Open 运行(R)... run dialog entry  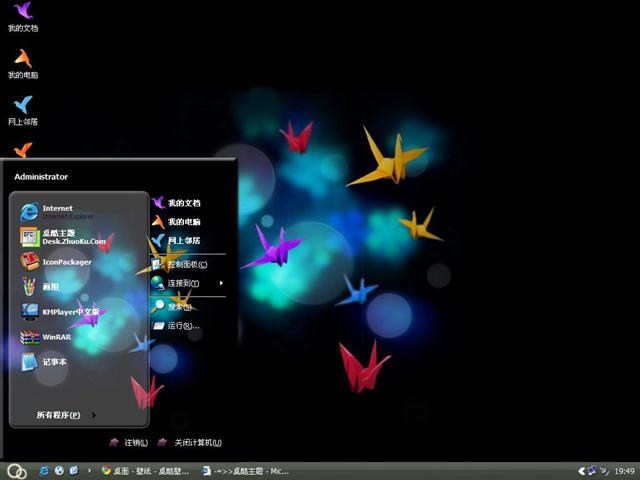[176, 326]
